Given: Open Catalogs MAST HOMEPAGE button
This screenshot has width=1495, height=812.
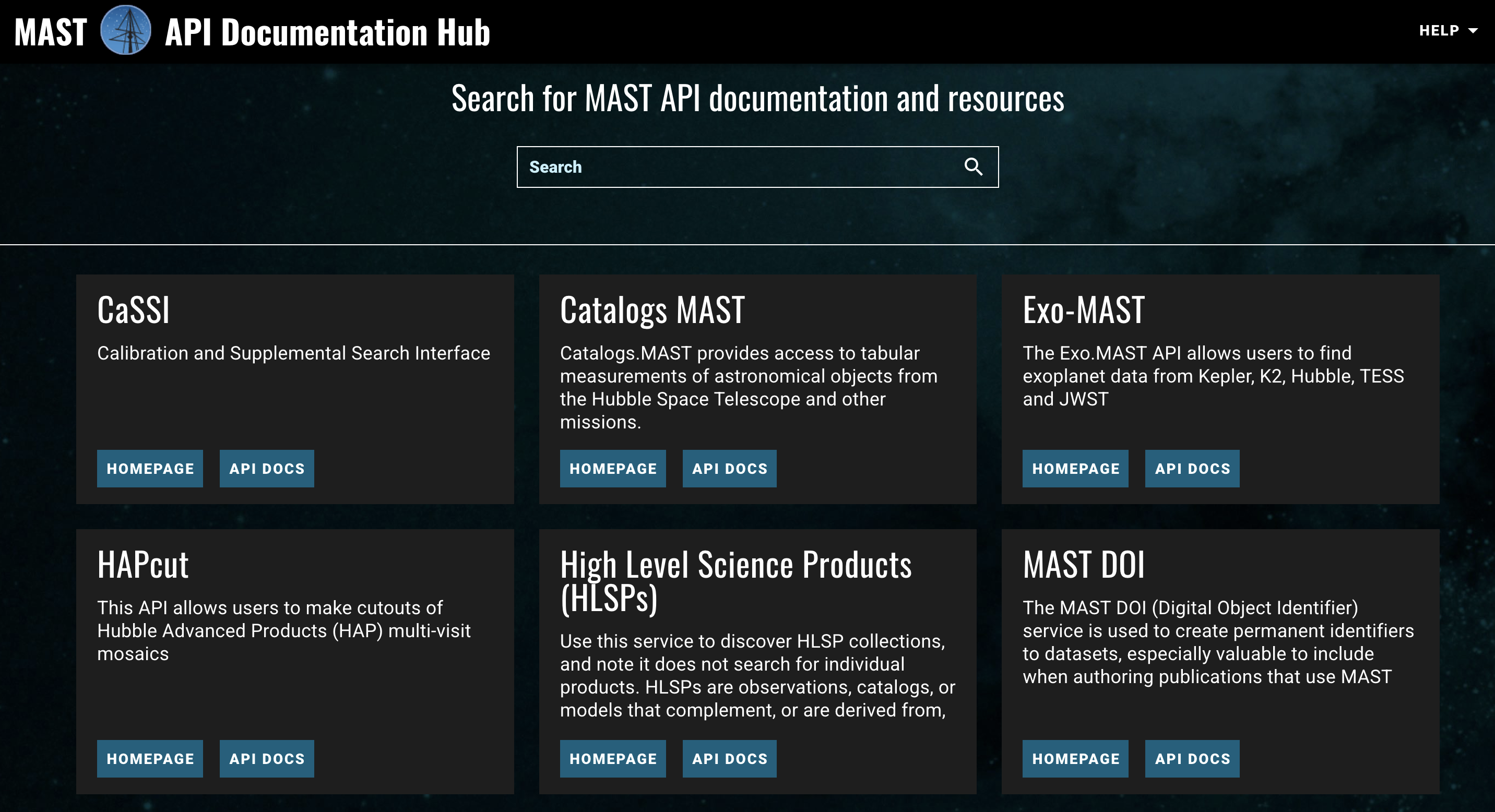Looking at the screenshot, I should [613, 469].
